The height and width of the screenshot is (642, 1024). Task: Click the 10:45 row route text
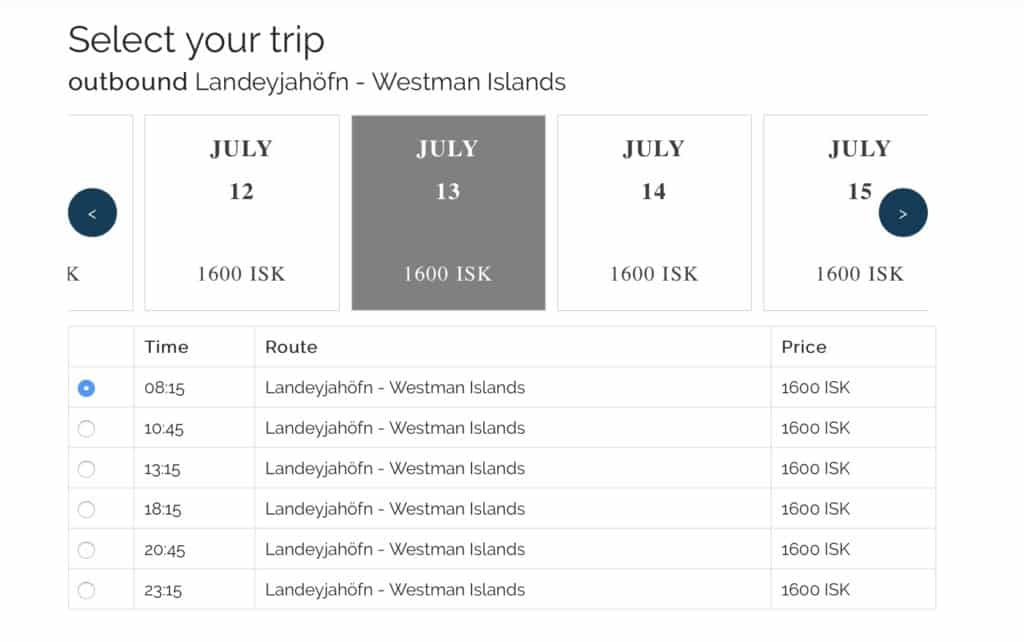pyautogui.click(x=394, y=428)
